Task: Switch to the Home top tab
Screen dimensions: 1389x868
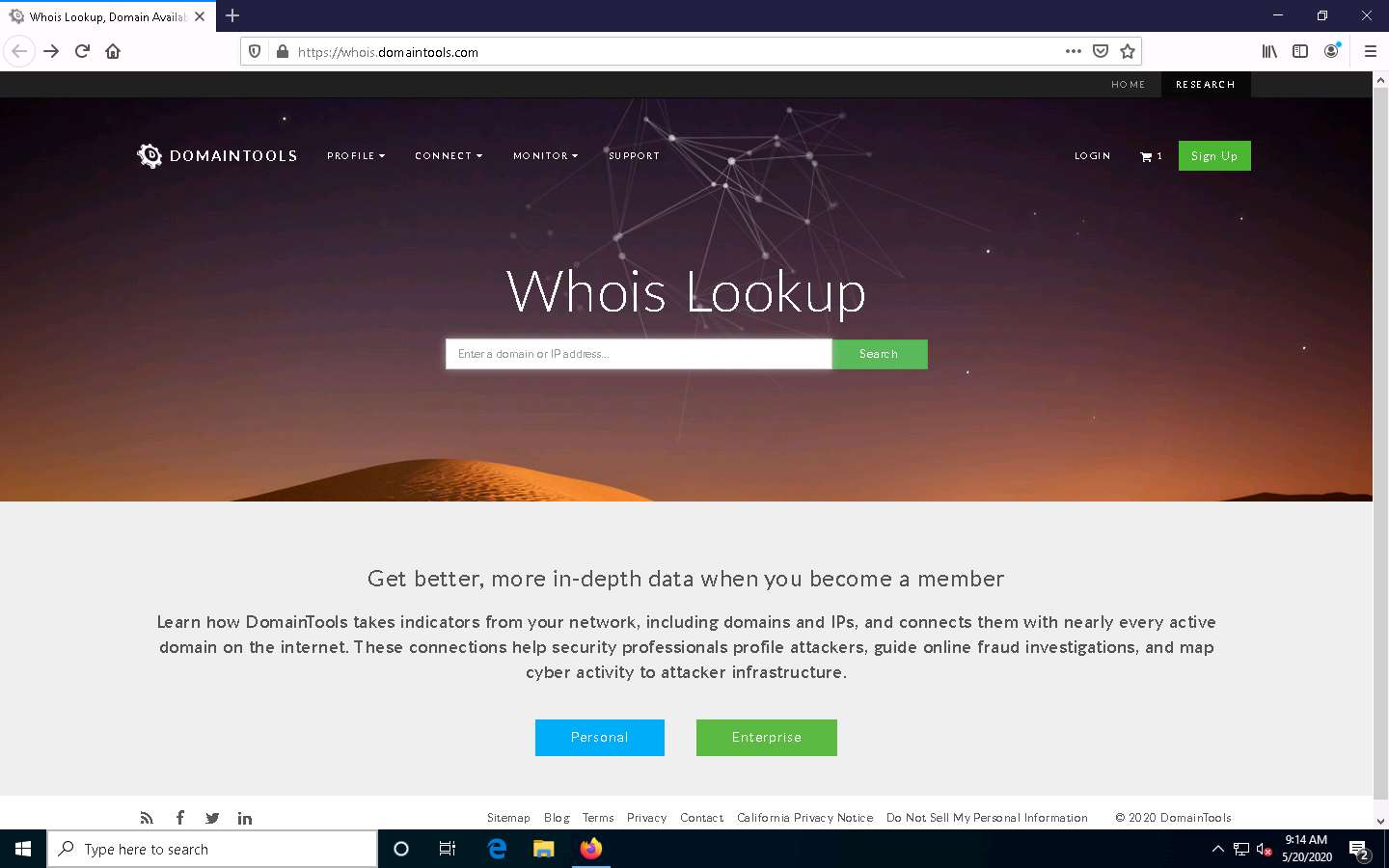Action: coord(1128,85)
